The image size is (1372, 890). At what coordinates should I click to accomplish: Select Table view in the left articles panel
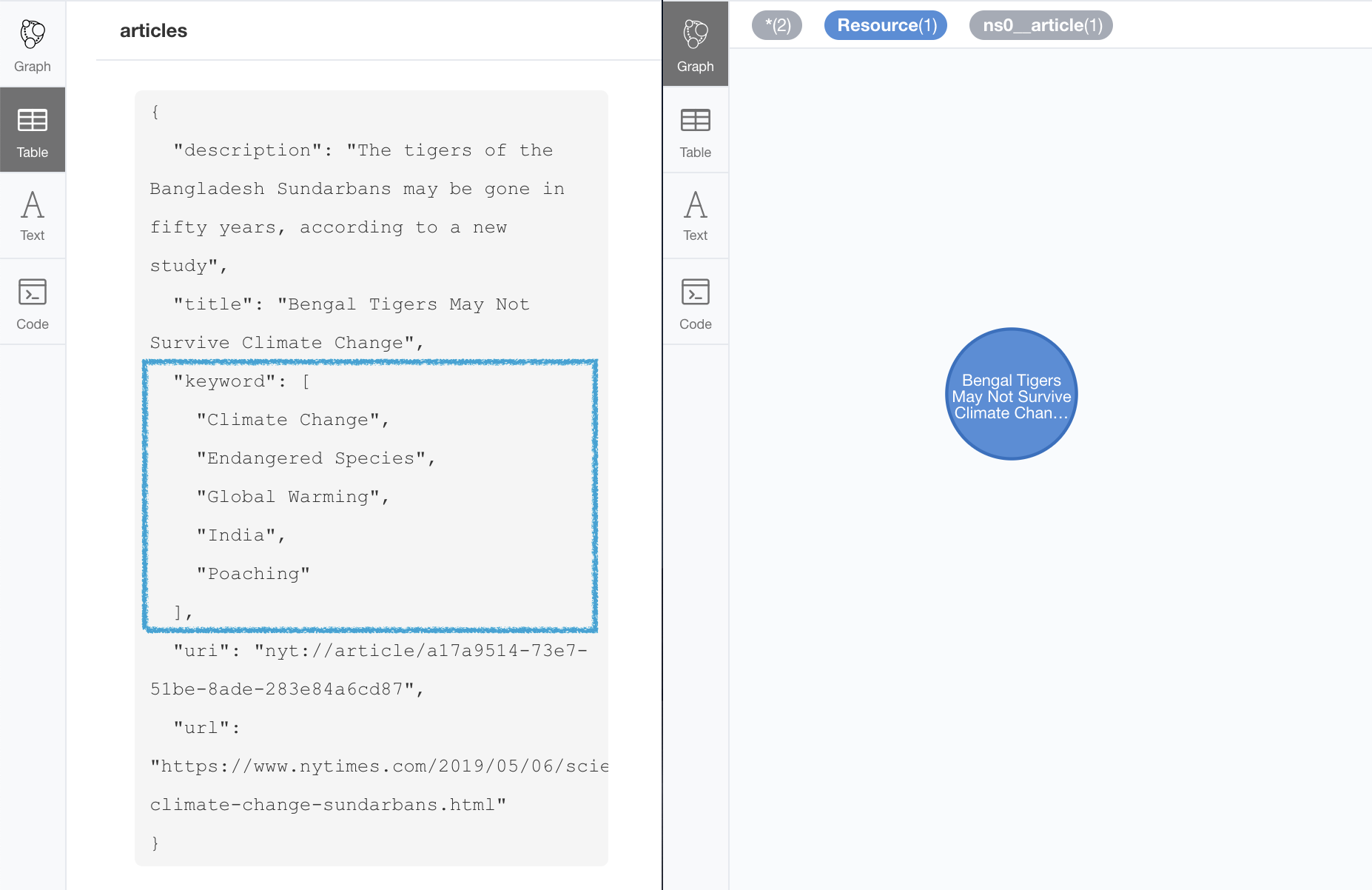click(33, 130)
